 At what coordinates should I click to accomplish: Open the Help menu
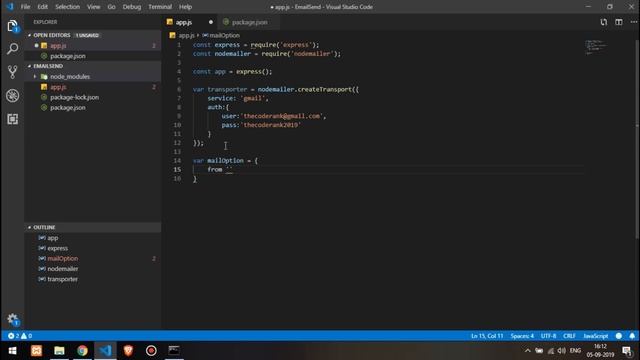(185, 7)
